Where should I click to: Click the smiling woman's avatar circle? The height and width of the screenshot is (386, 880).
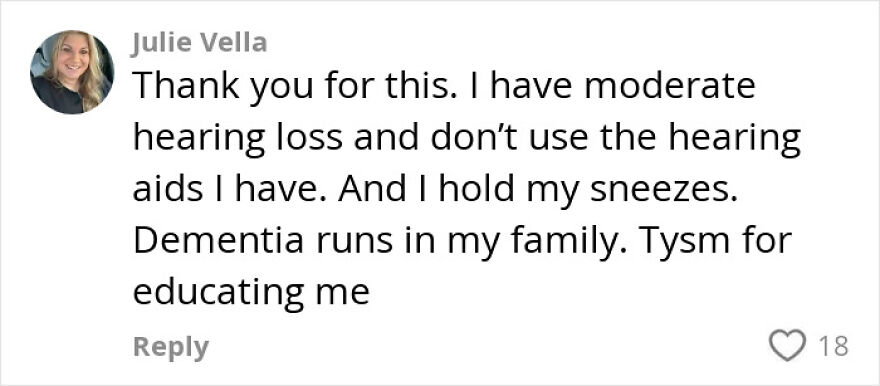click(x=72, y=72)
